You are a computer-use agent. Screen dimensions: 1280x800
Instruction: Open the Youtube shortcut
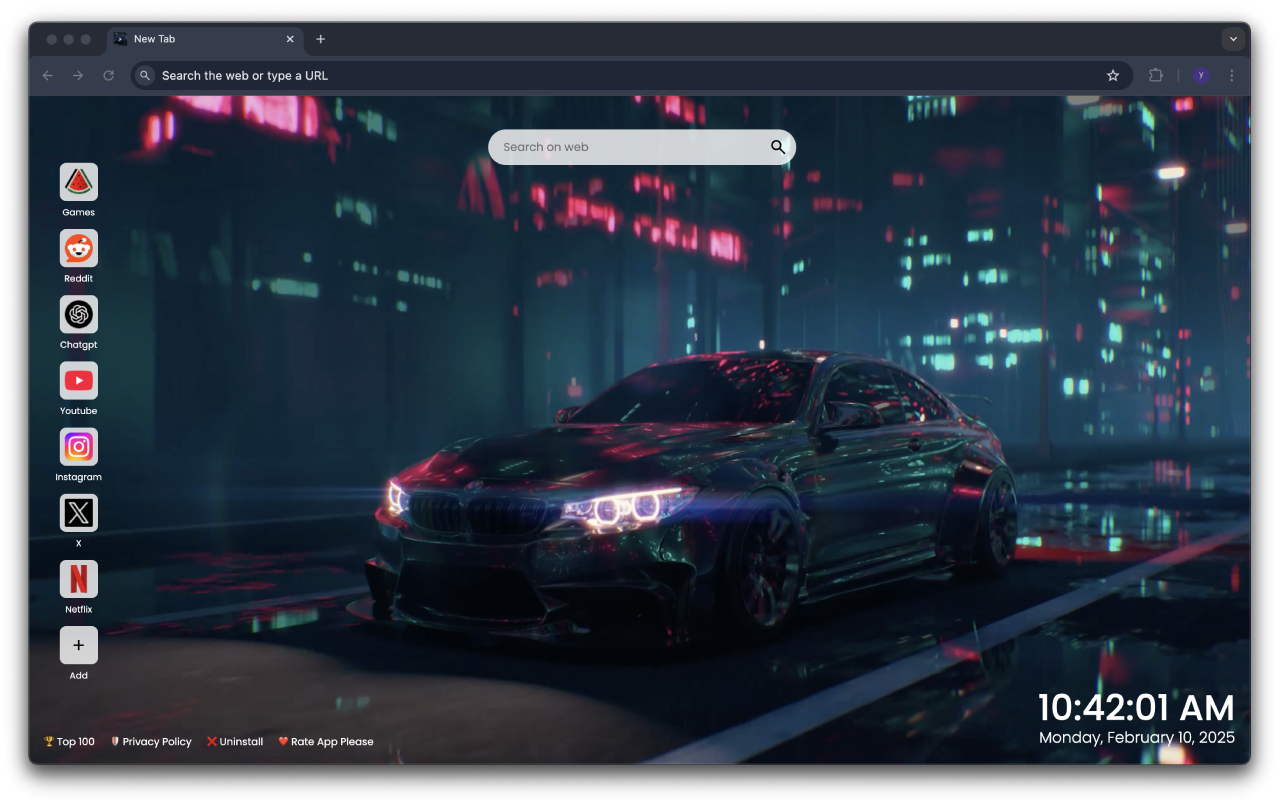(78, 380)
